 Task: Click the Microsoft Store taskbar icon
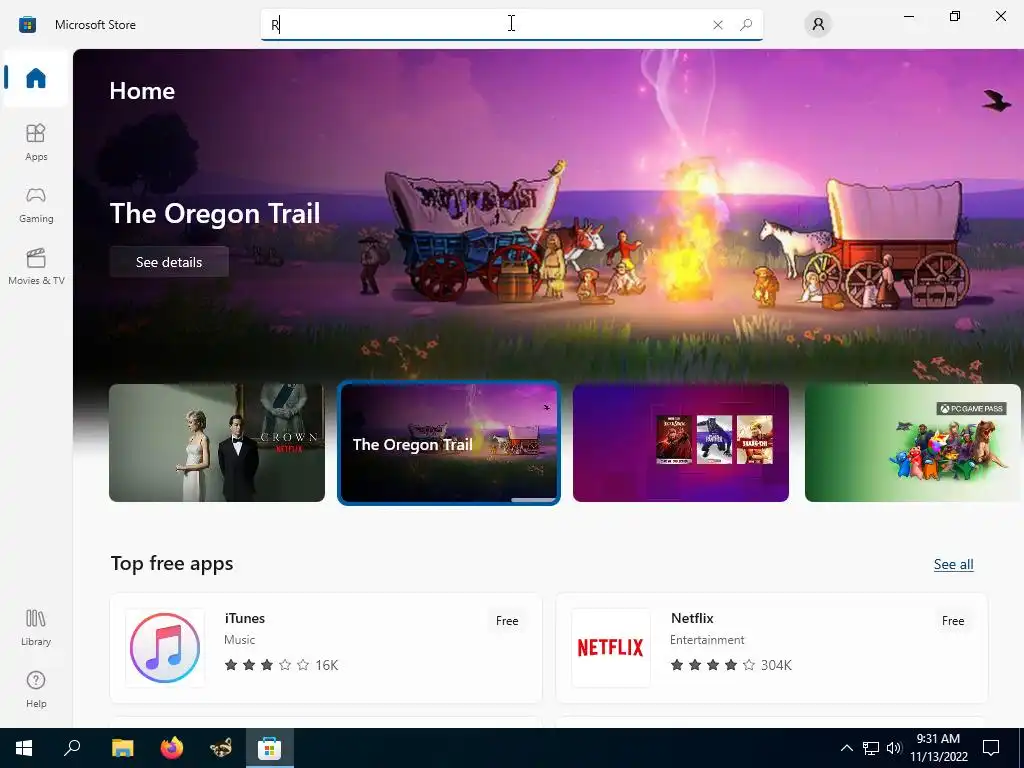pyautogui.click(x=269, y=748)
